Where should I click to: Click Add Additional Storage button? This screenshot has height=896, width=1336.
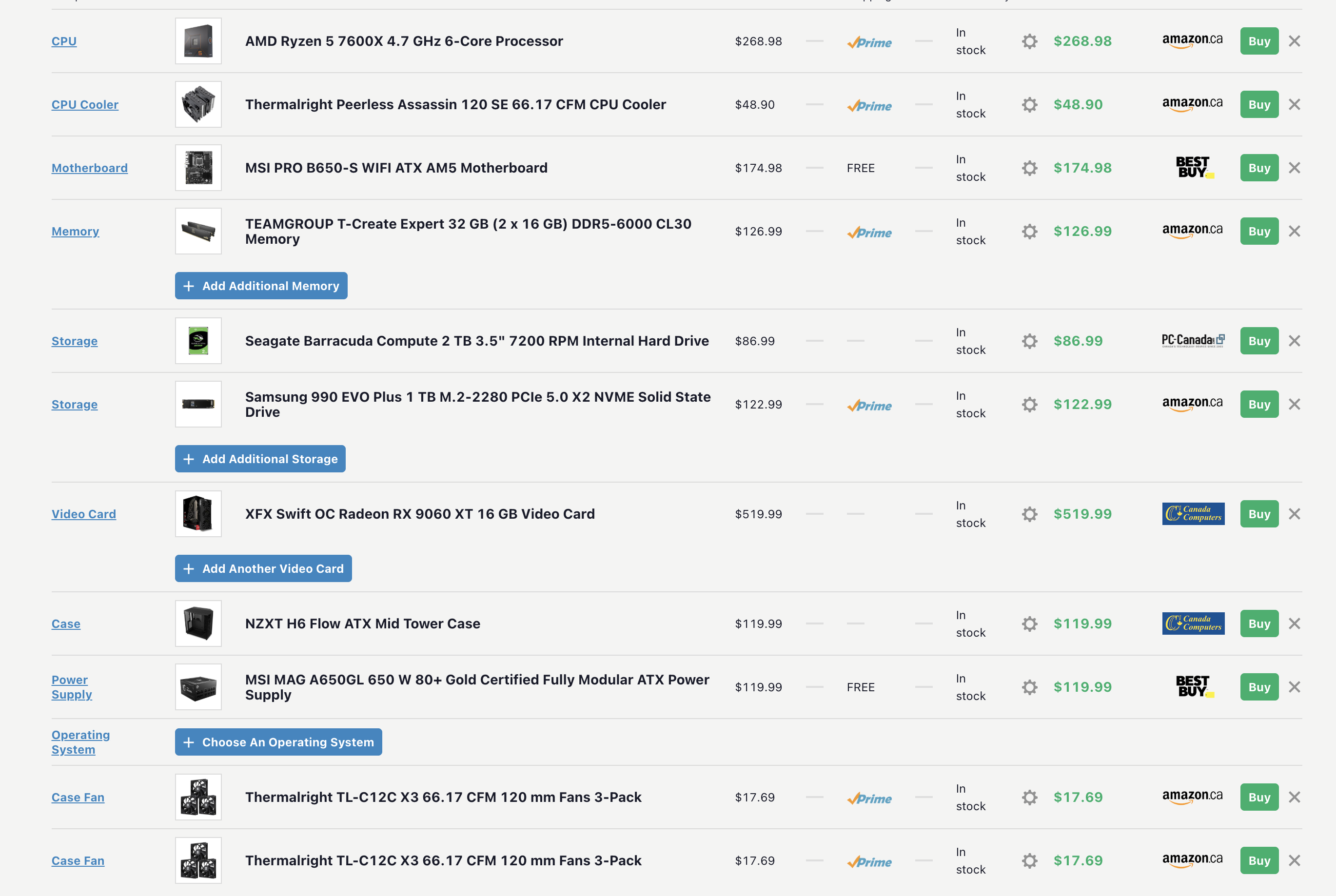[x=260, y=459]
